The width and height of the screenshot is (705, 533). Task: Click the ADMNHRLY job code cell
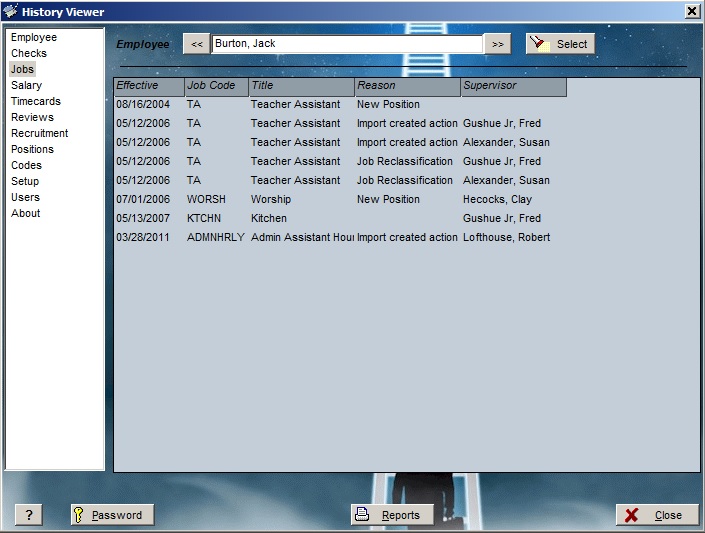pyautogui.click(x=216, y=237)
